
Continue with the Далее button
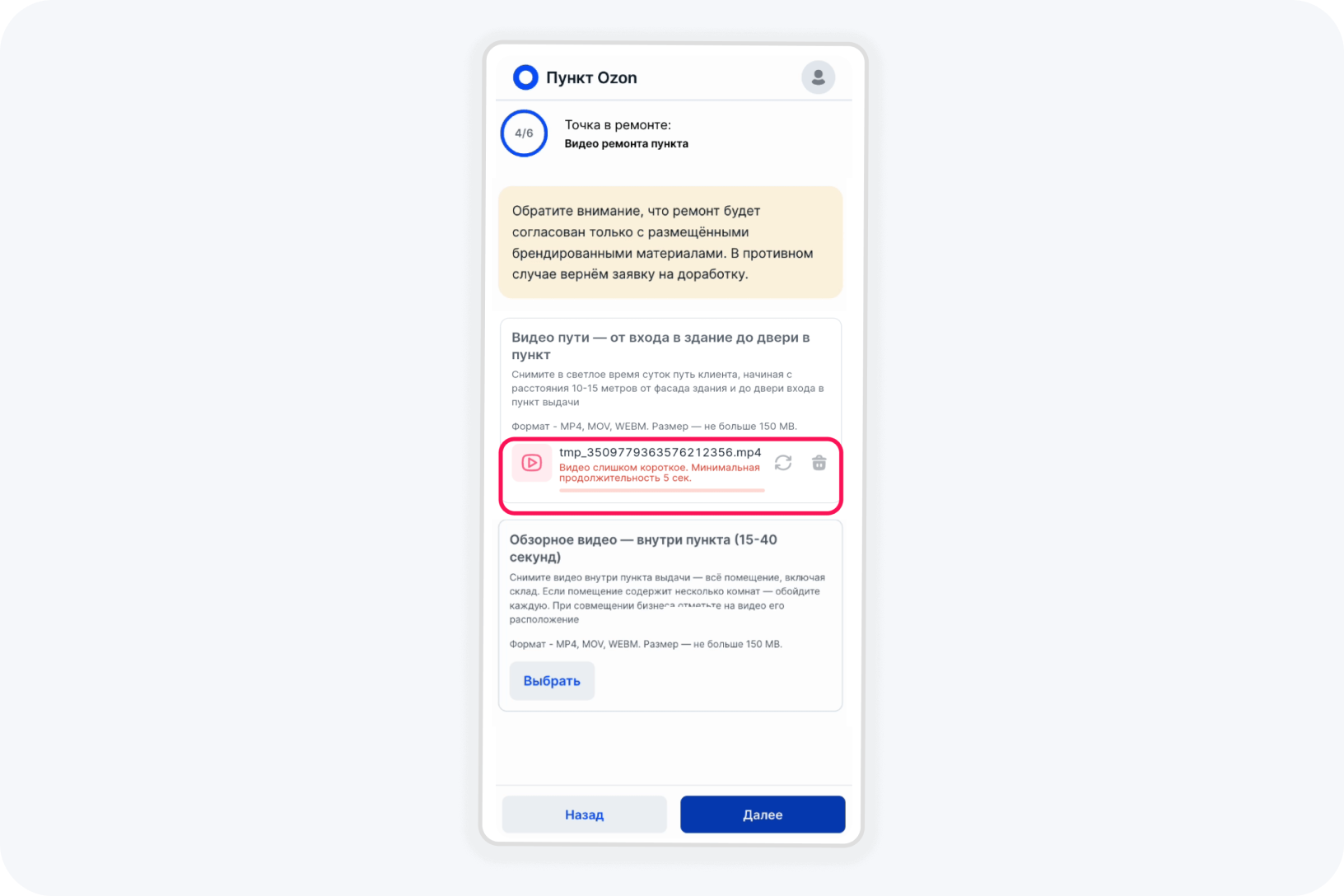point(763,814)
